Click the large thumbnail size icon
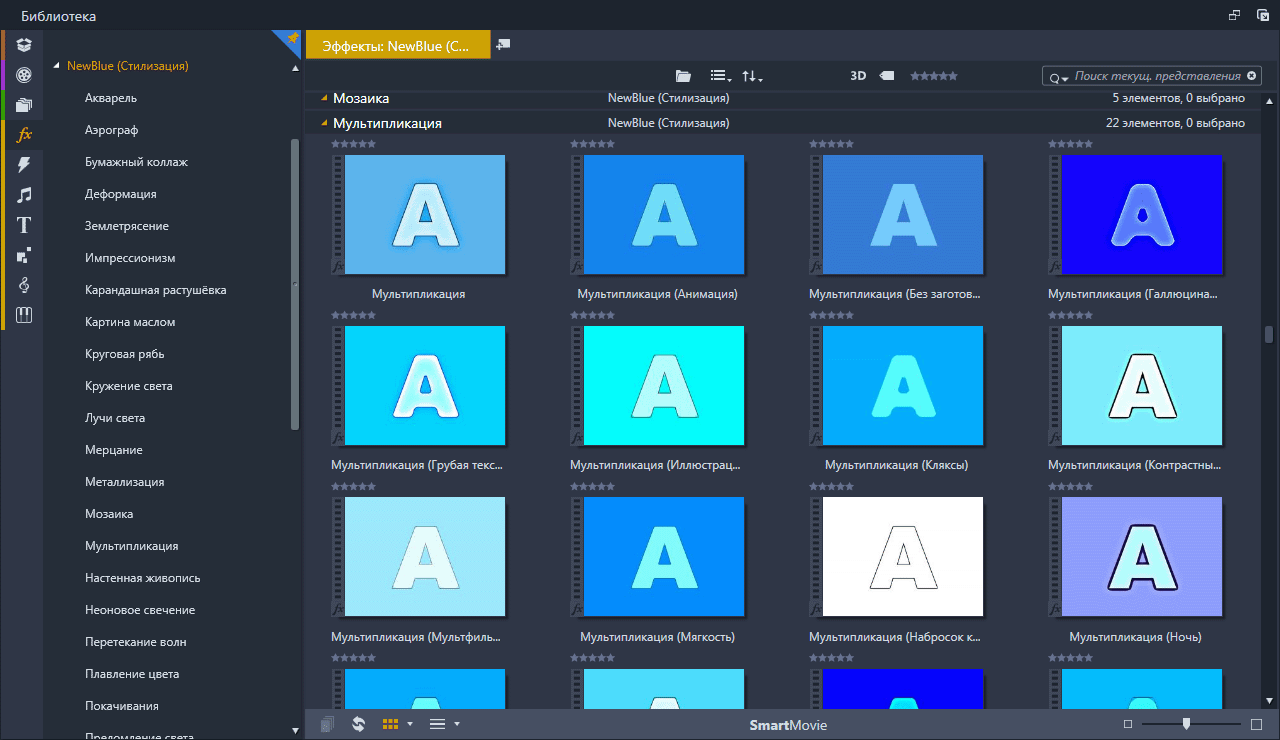1280x740 pixels. pyautogui.click(x=1257, y=724)
